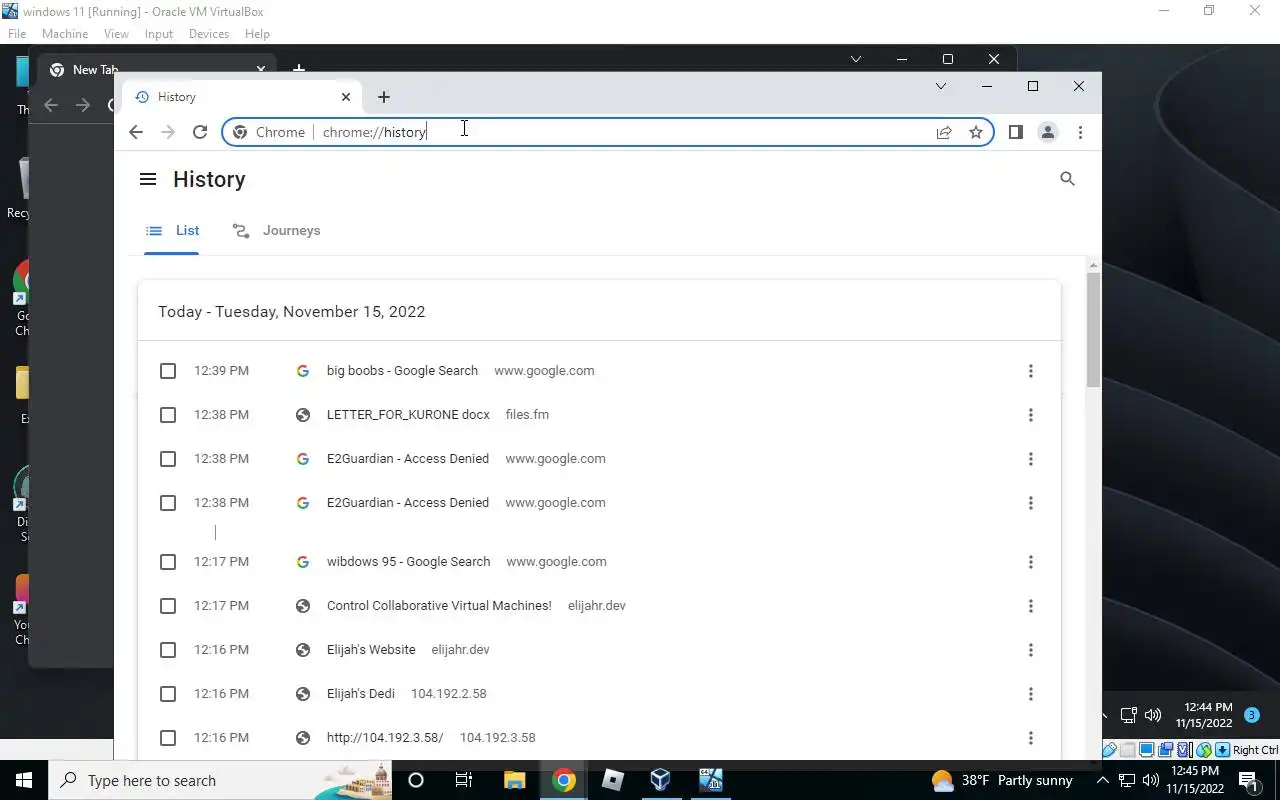Open the VirtualBox Devices menu
1280x800 pixels.
pos(209,34)
